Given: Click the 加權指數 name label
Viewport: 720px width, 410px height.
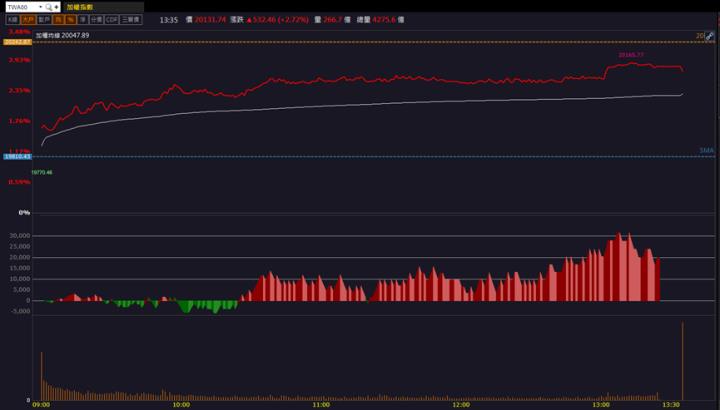Looking at the screenshot, I should [82, 6].
